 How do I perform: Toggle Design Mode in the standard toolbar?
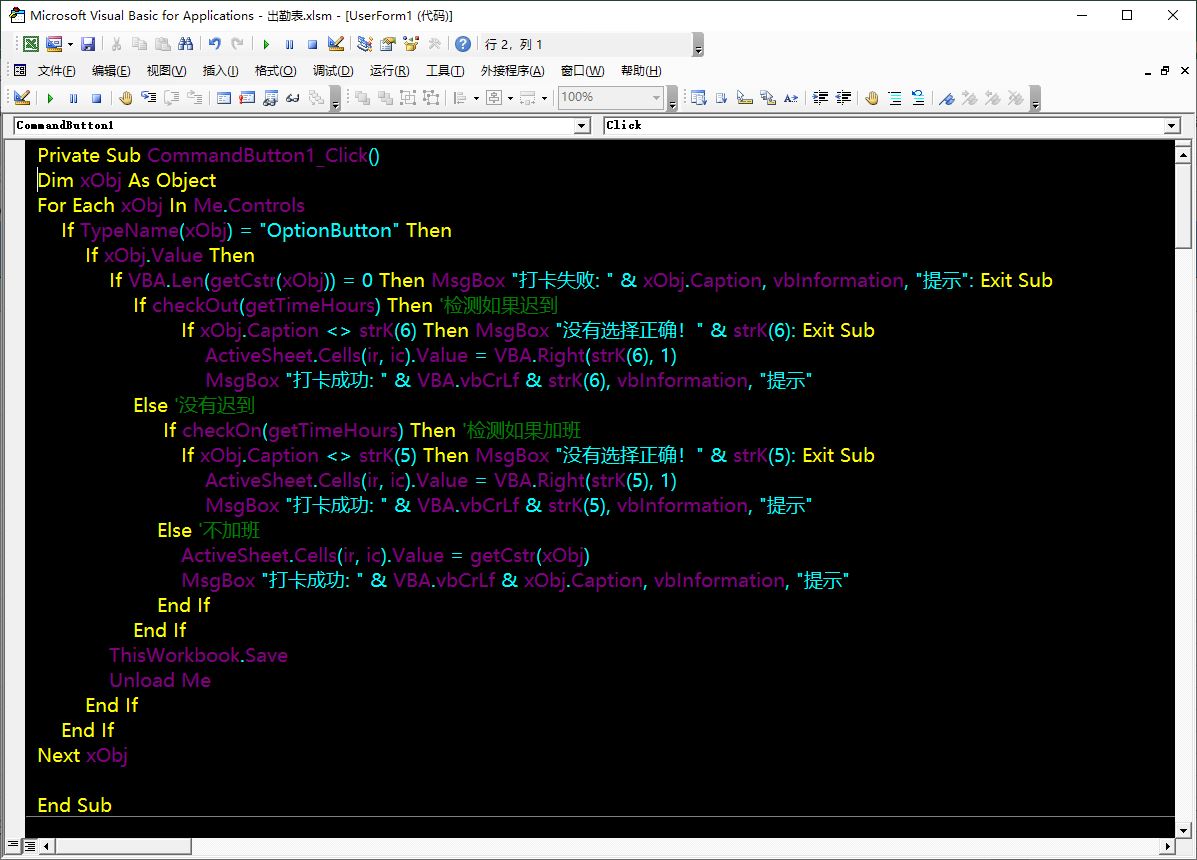click(336, 44)
